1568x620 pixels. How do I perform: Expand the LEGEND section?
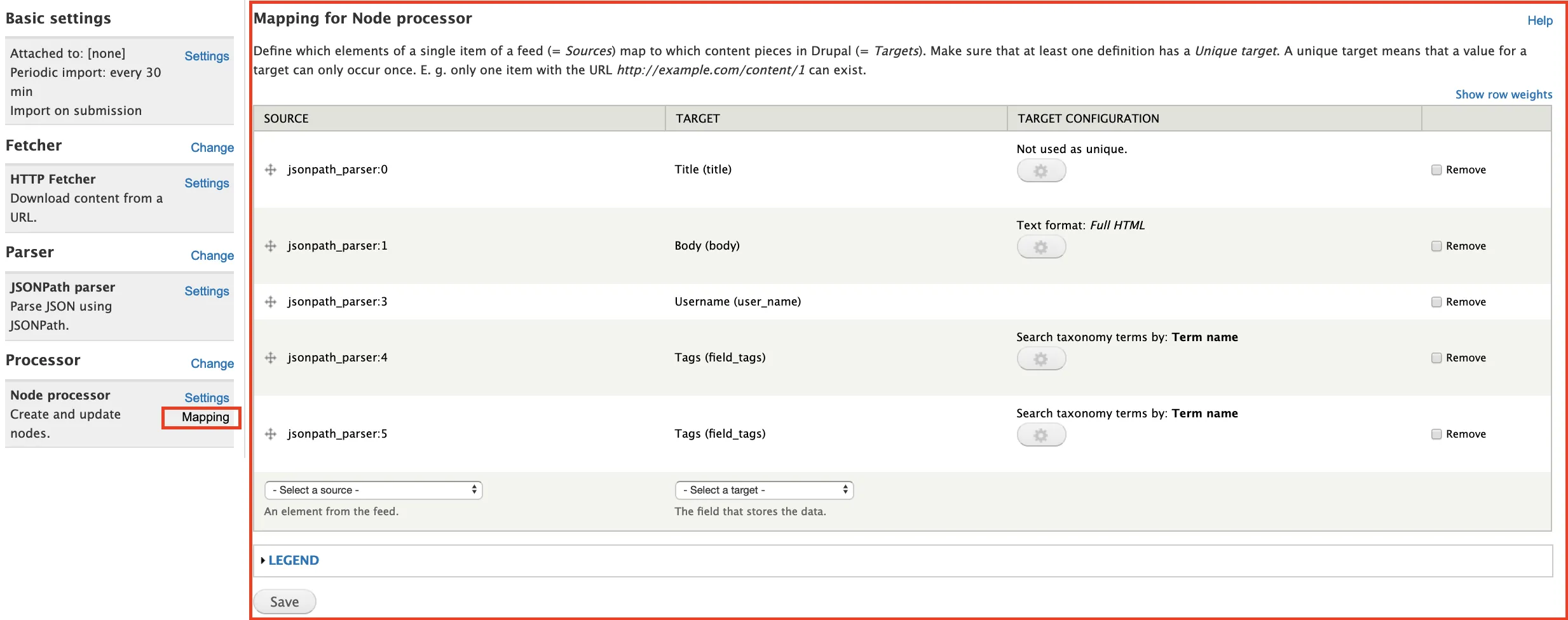pyautogui.click(x=293, y=560)
